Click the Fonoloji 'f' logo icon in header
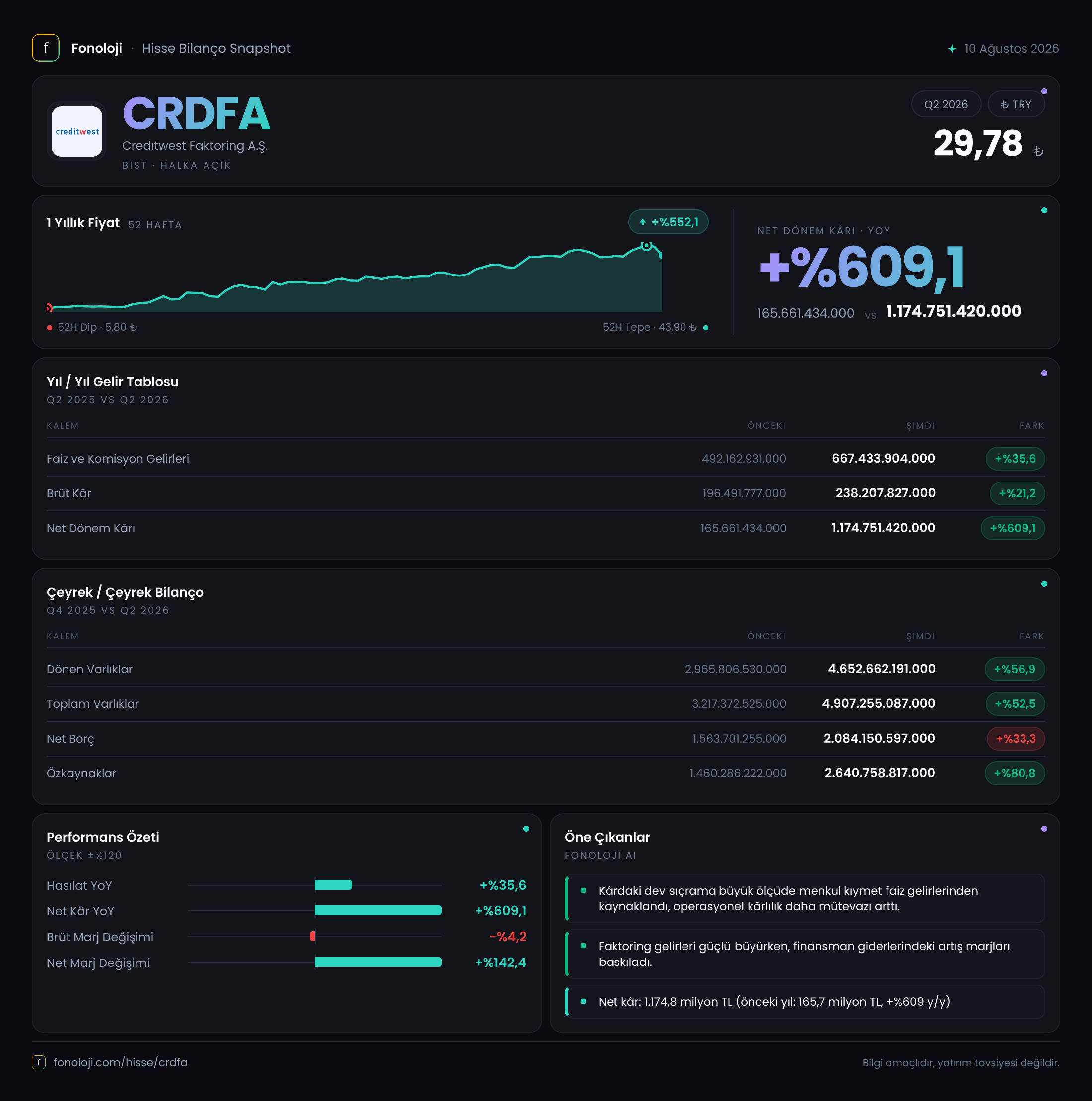Screen dimensions: 1092x1101 (46, 48)
